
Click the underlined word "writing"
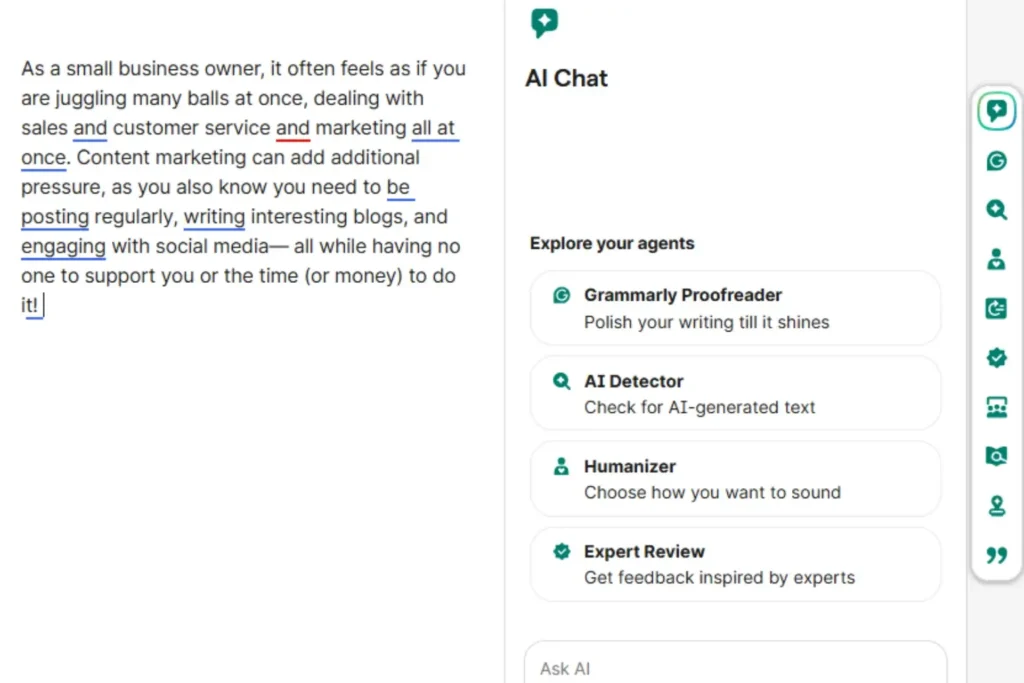tap(214, 217)
